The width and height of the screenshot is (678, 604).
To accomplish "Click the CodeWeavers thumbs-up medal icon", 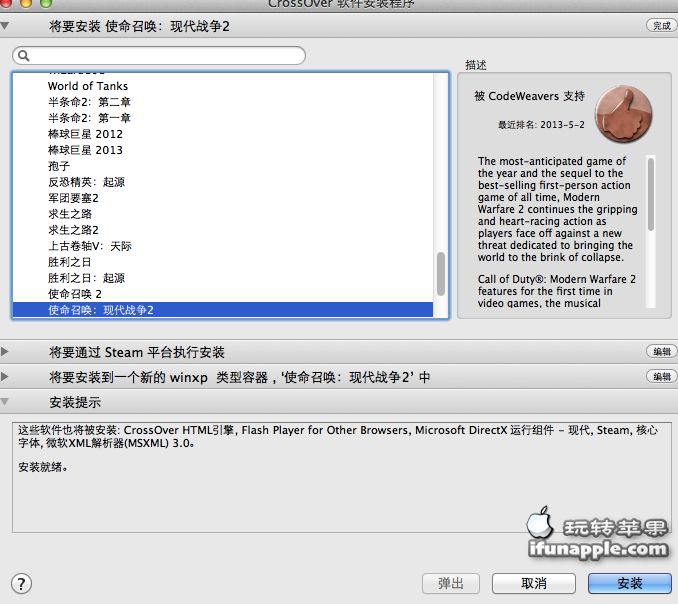I will pos(623,114).
